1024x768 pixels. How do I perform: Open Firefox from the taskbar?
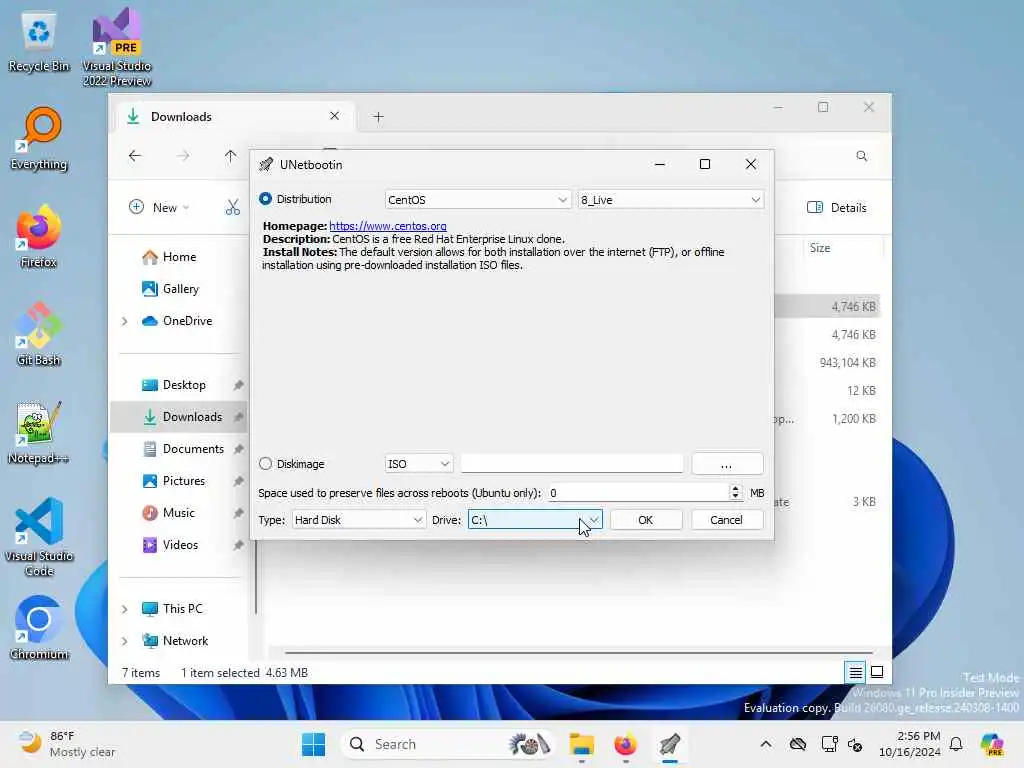[x=625, y=744]
